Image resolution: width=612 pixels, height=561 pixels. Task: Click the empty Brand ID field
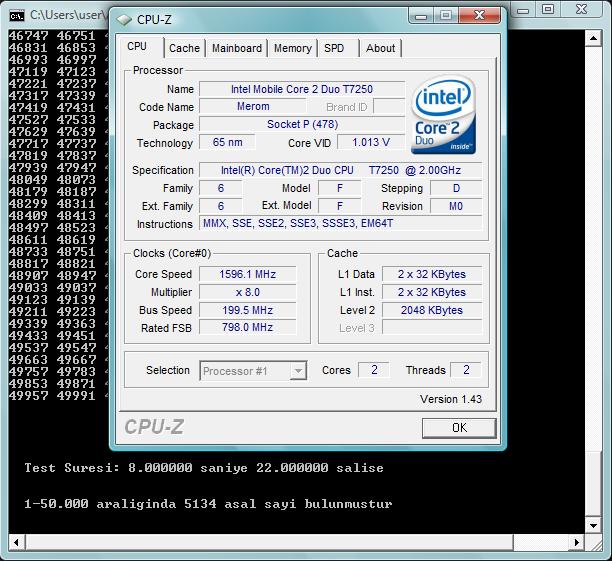[x=389, y=106]
